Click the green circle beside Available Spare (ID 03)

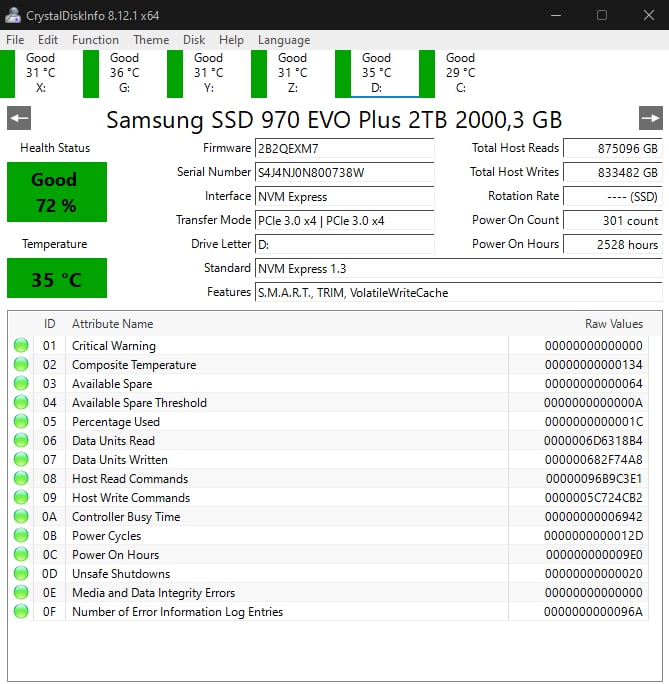coord(21,383)
